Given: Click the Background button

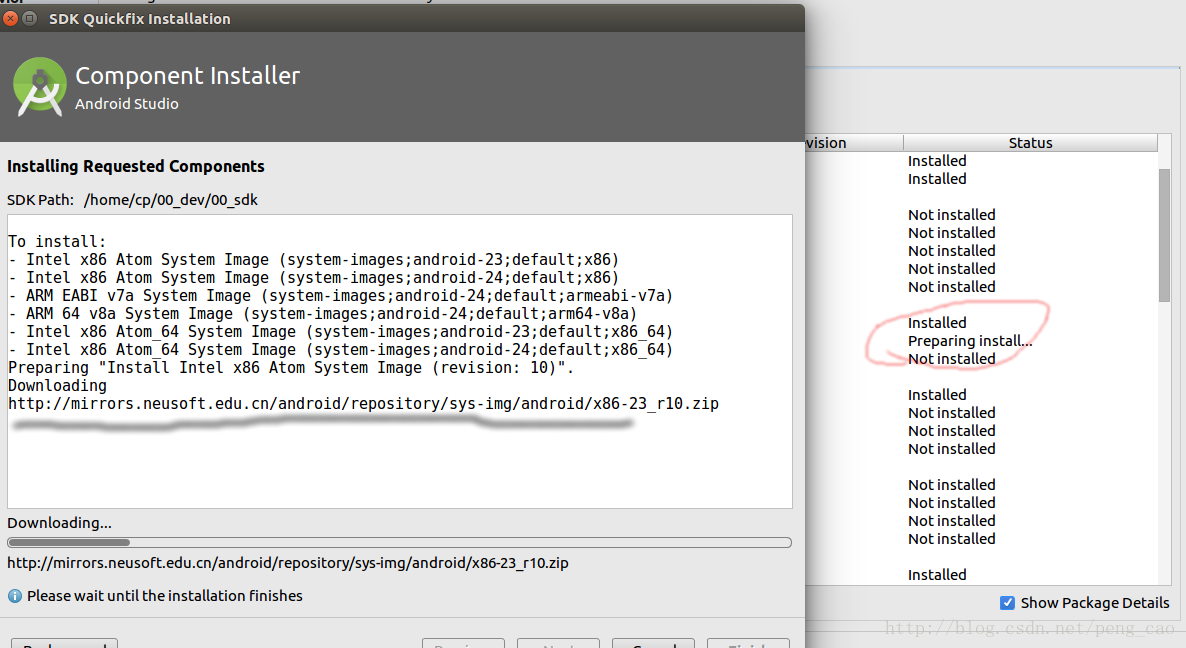Looking at the screenshot, I should point(64,643).
